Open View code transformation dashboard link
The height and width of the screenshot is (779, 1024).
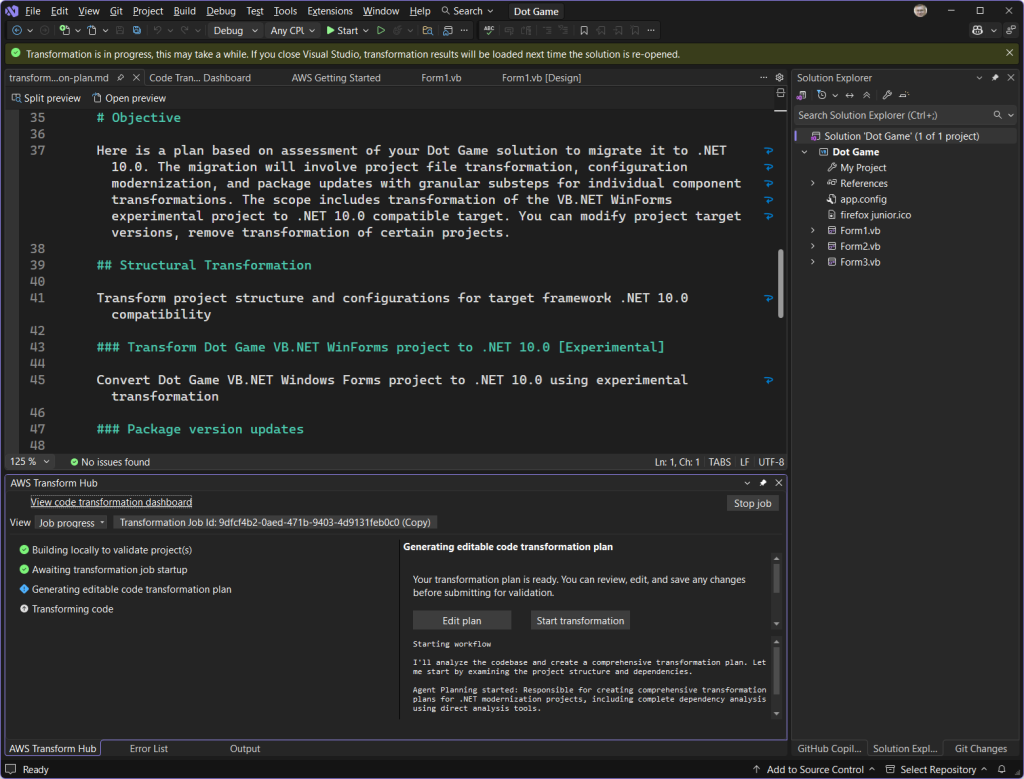110,502
